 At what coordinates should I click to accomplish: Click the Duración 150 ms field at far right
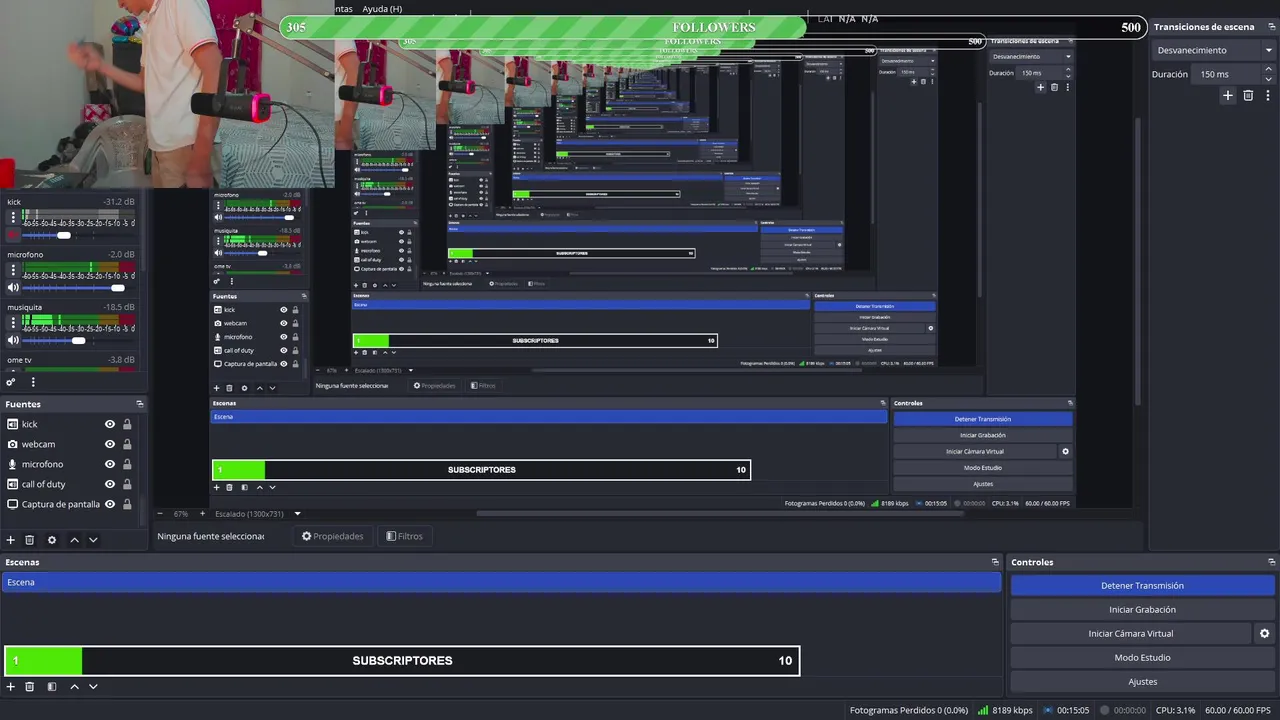click(x=1227, y=74)
